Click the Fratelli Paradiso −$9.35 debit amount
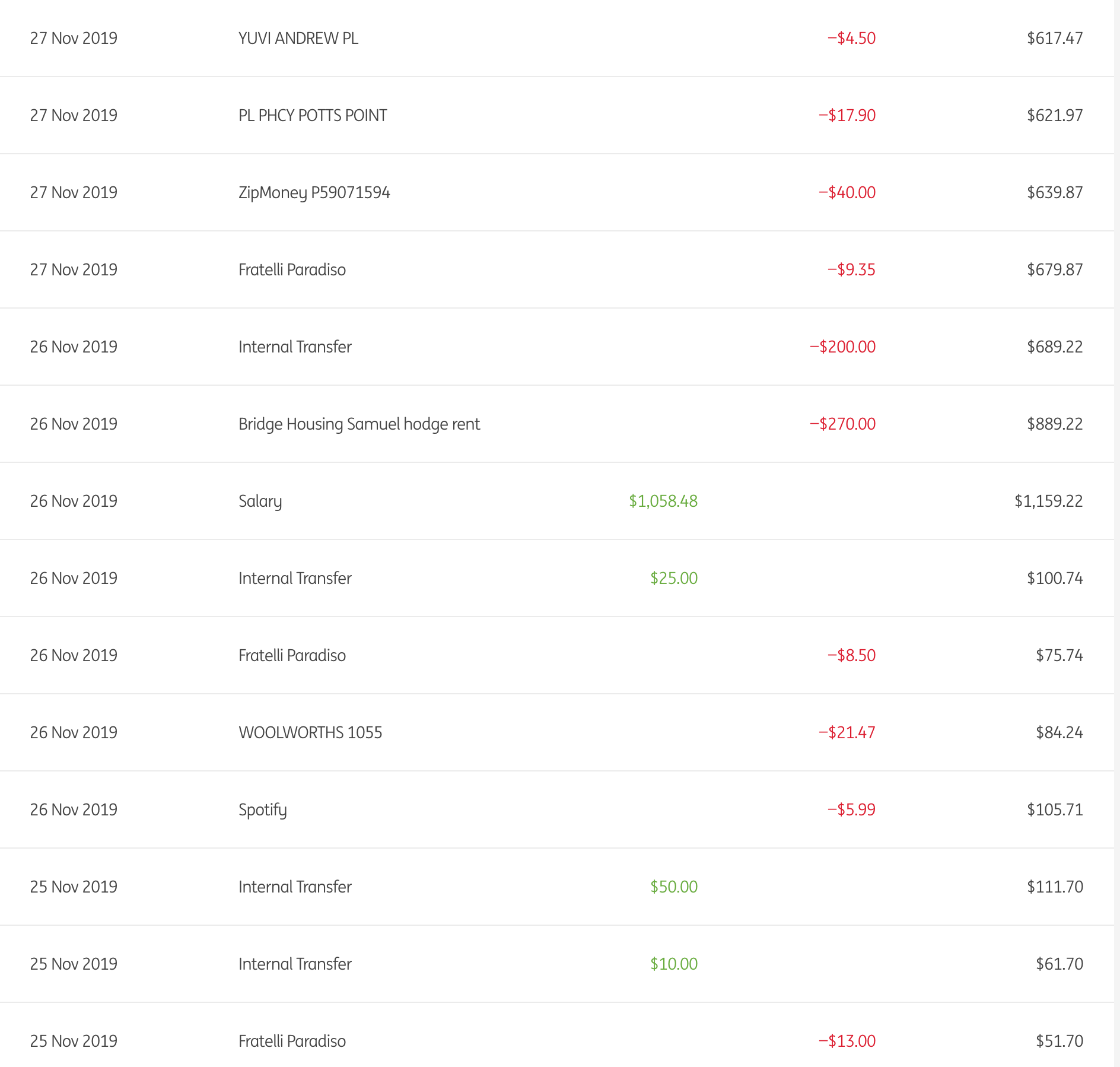 (851, 270)
